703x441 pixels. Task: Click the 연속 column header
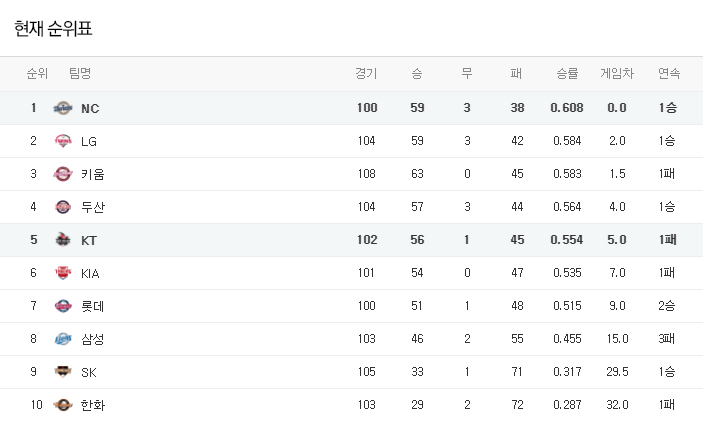(668, 73)
